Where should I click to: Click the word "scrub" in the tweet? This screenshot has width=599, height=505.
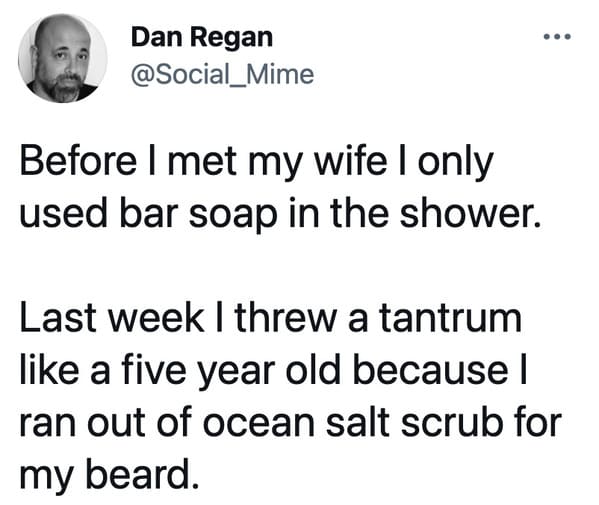451,422
